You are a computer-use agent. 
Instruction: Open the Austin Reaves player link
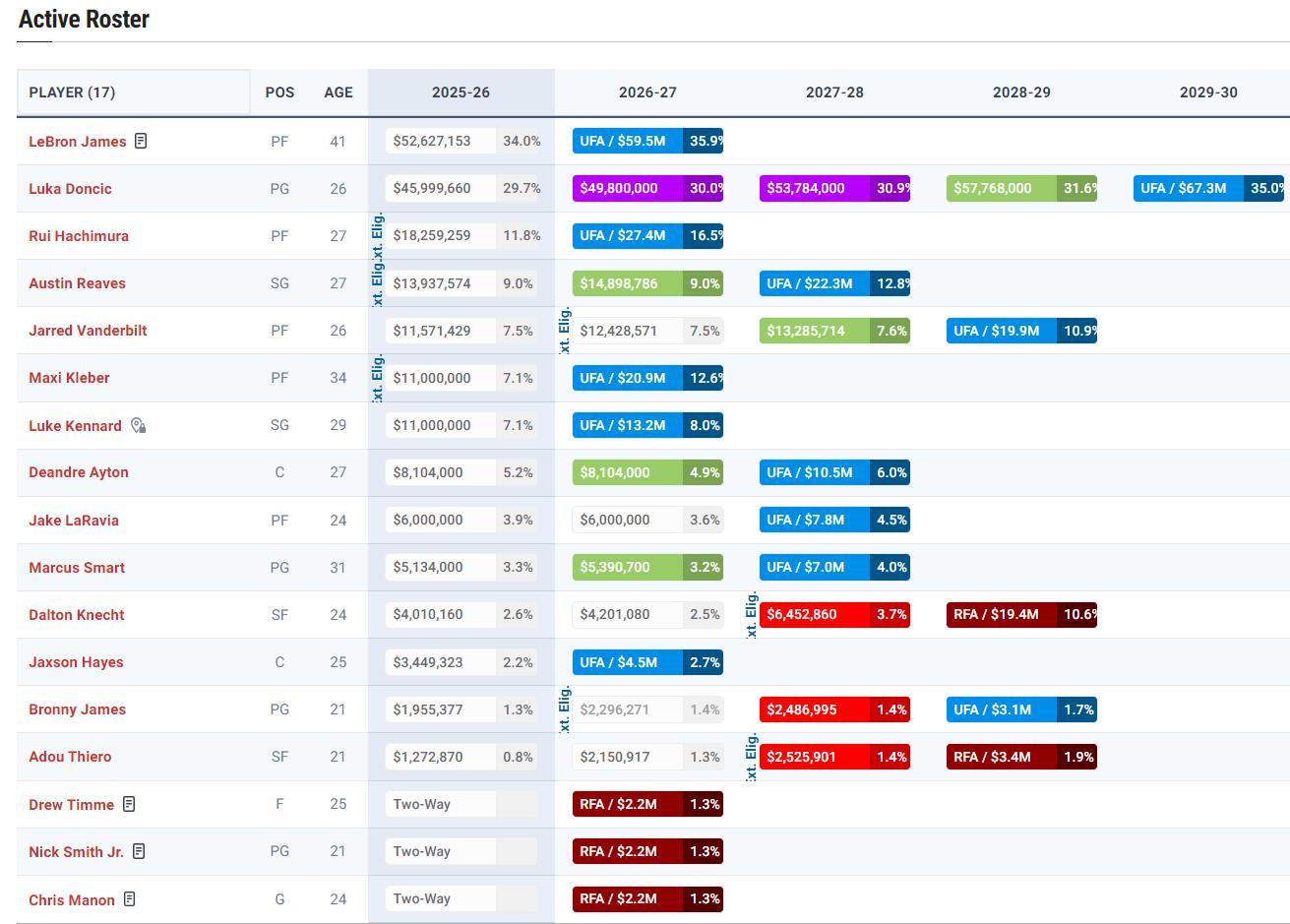77,283
